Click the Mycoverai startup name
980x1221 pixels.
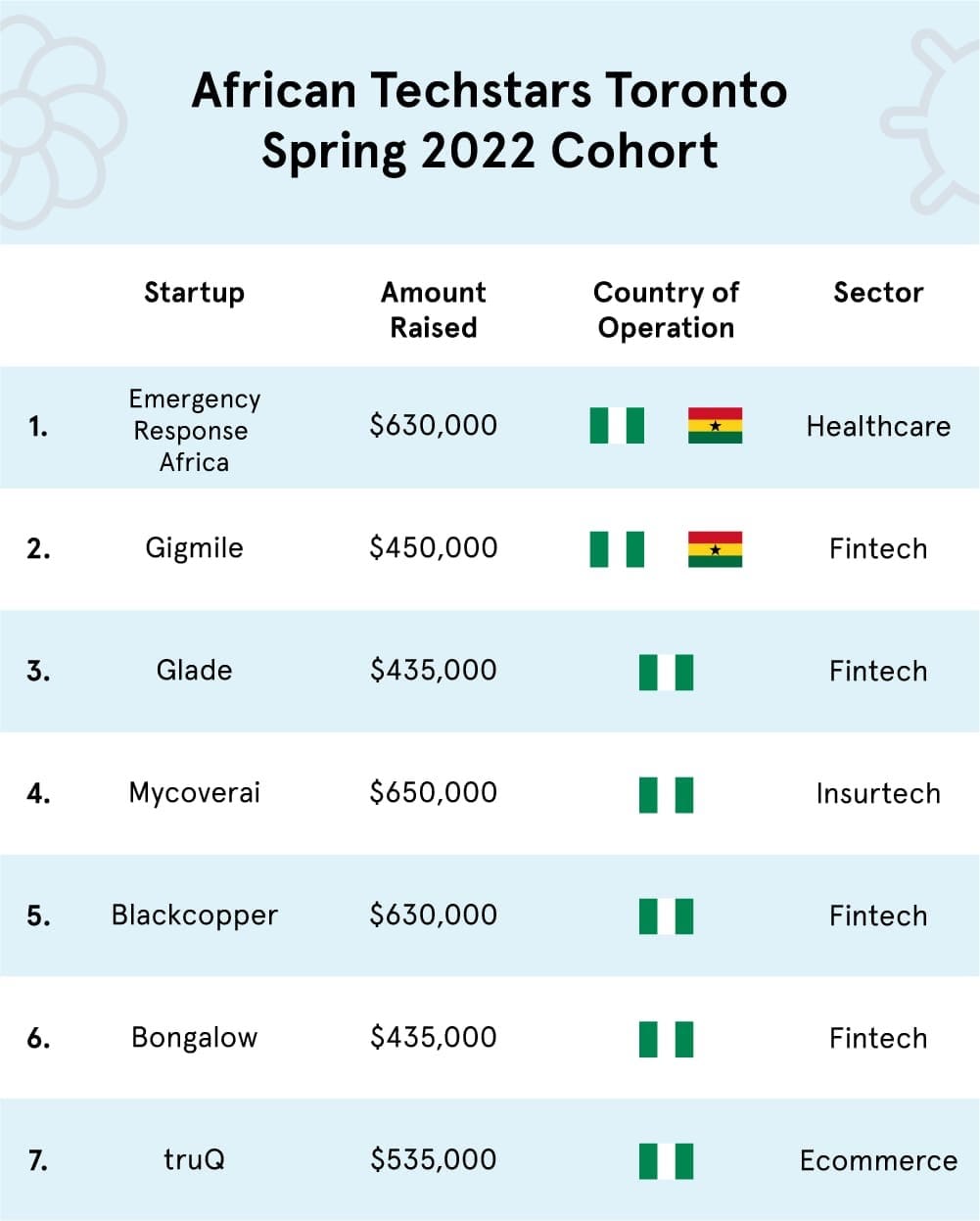click(194, 793)
